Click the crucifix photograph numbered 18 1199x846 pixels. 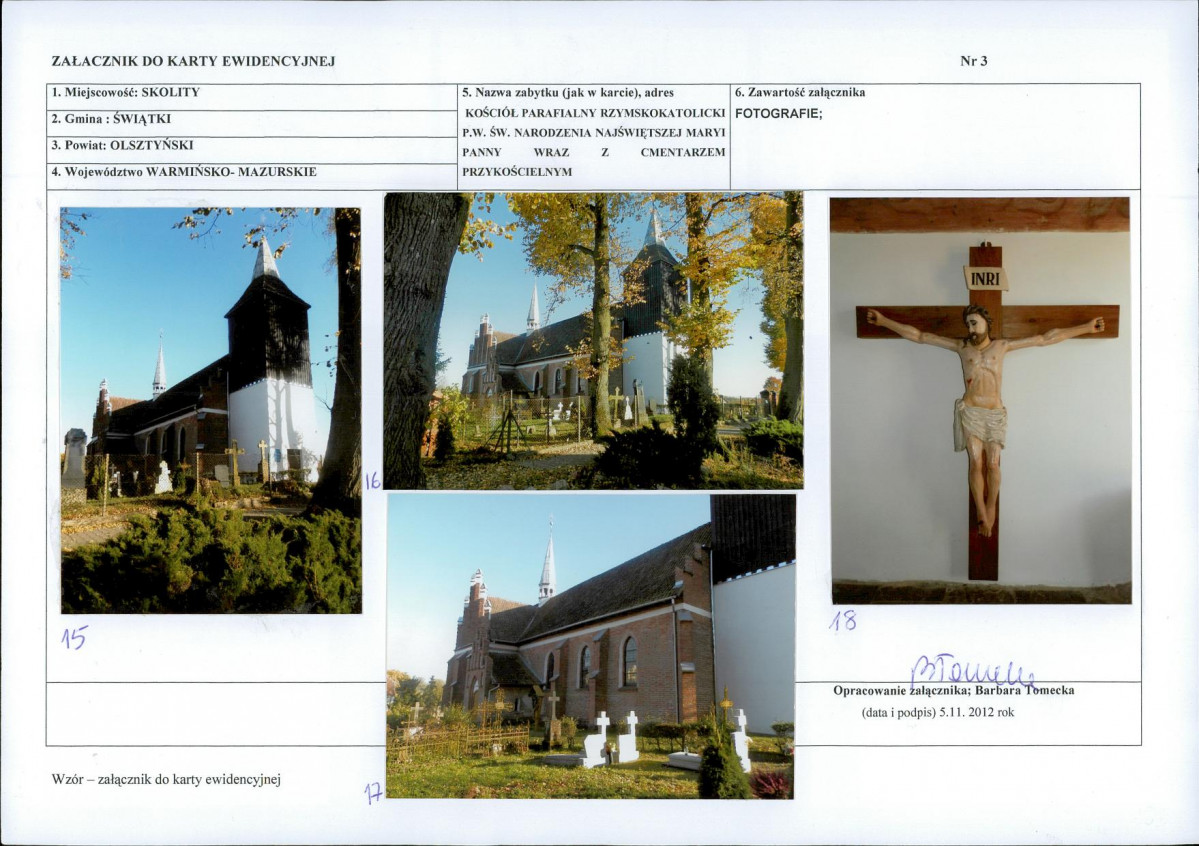[x=980, y=401]
